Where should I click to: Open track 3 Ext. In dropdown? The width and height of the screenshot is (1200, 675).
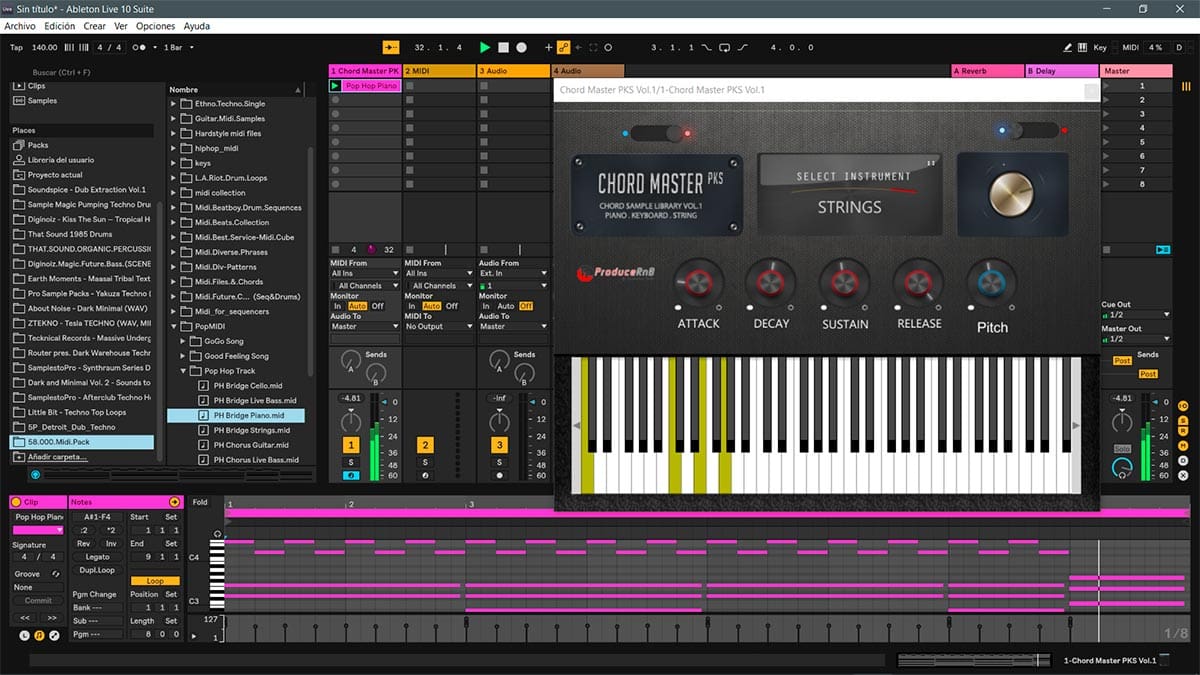(514, 273)
